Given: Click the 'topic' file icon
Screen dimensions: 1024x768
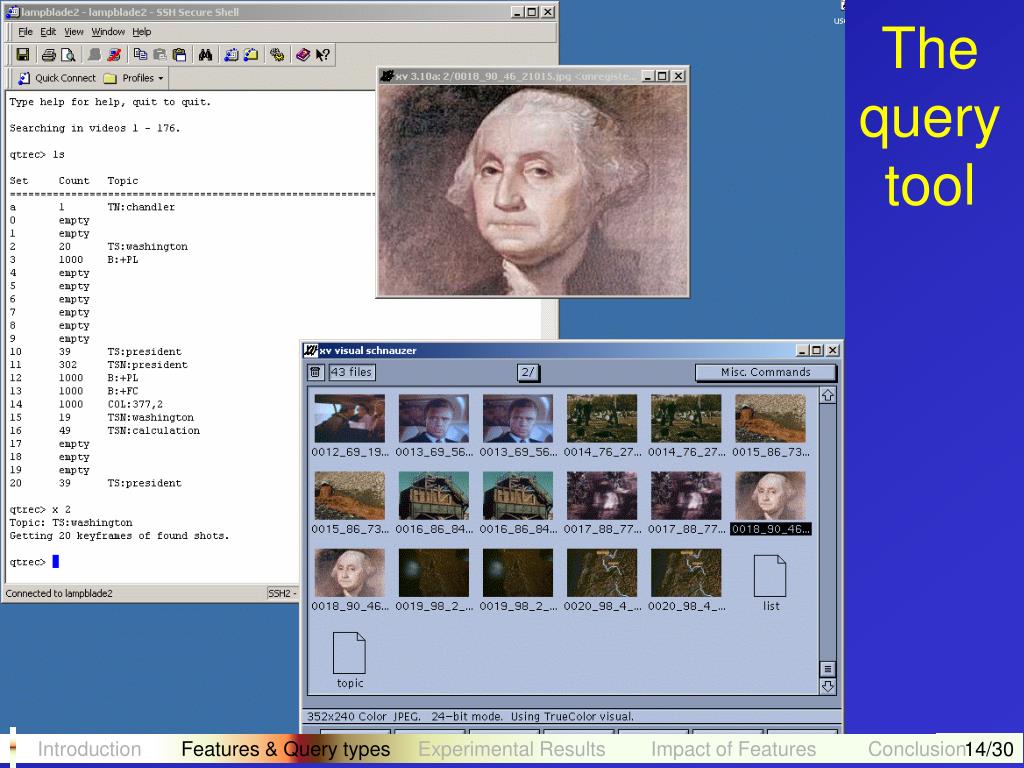Looking at the screenshot, I should [x=349, y=653].
